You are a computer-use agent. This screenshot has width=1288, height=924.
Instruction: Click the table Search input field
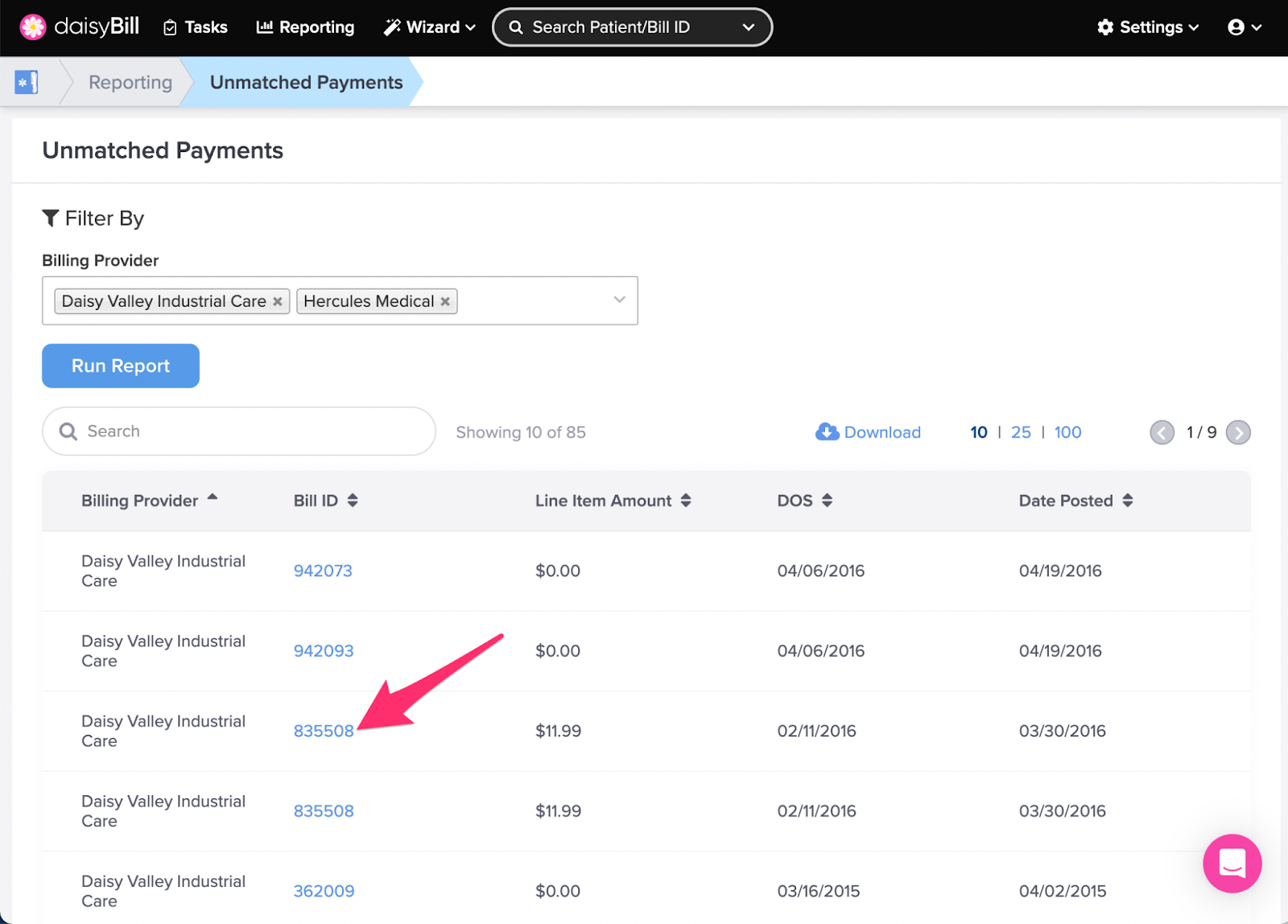pyautogui.click(x=239, y=431)
